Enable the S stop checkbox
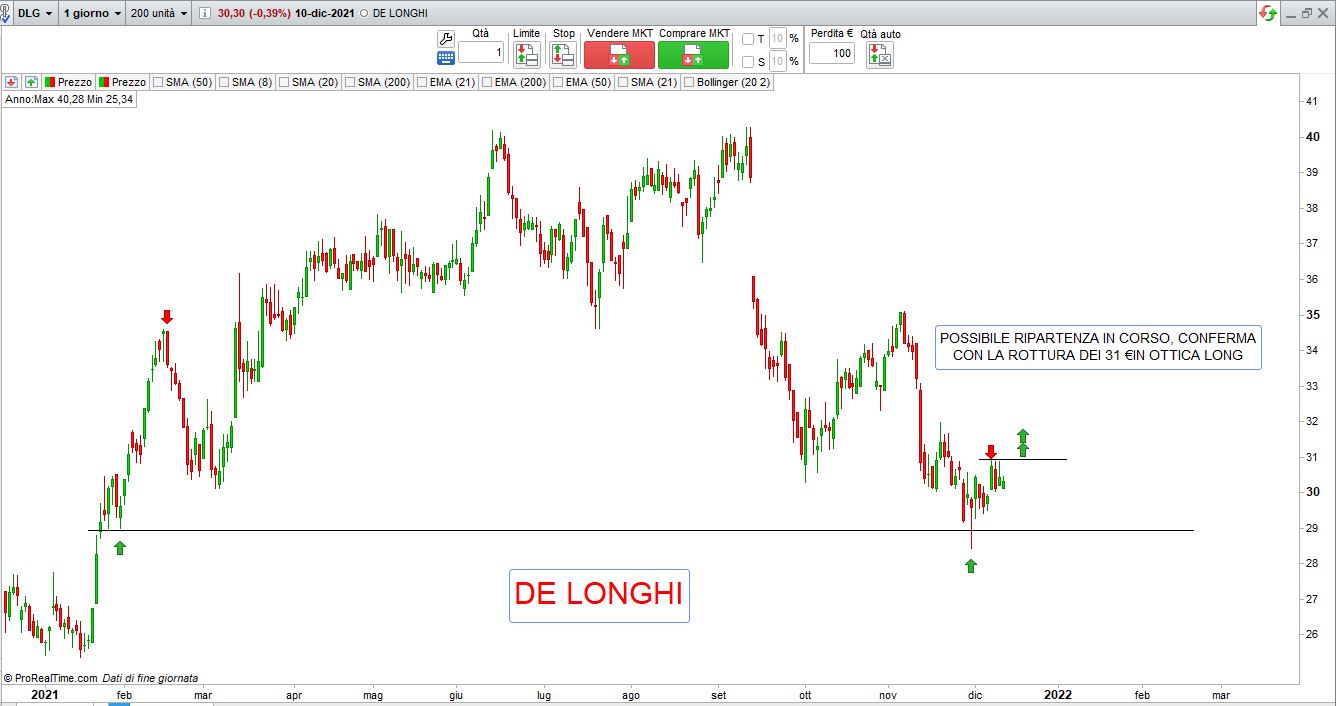The image size is (1336, 706). click(x=748, y=62)
